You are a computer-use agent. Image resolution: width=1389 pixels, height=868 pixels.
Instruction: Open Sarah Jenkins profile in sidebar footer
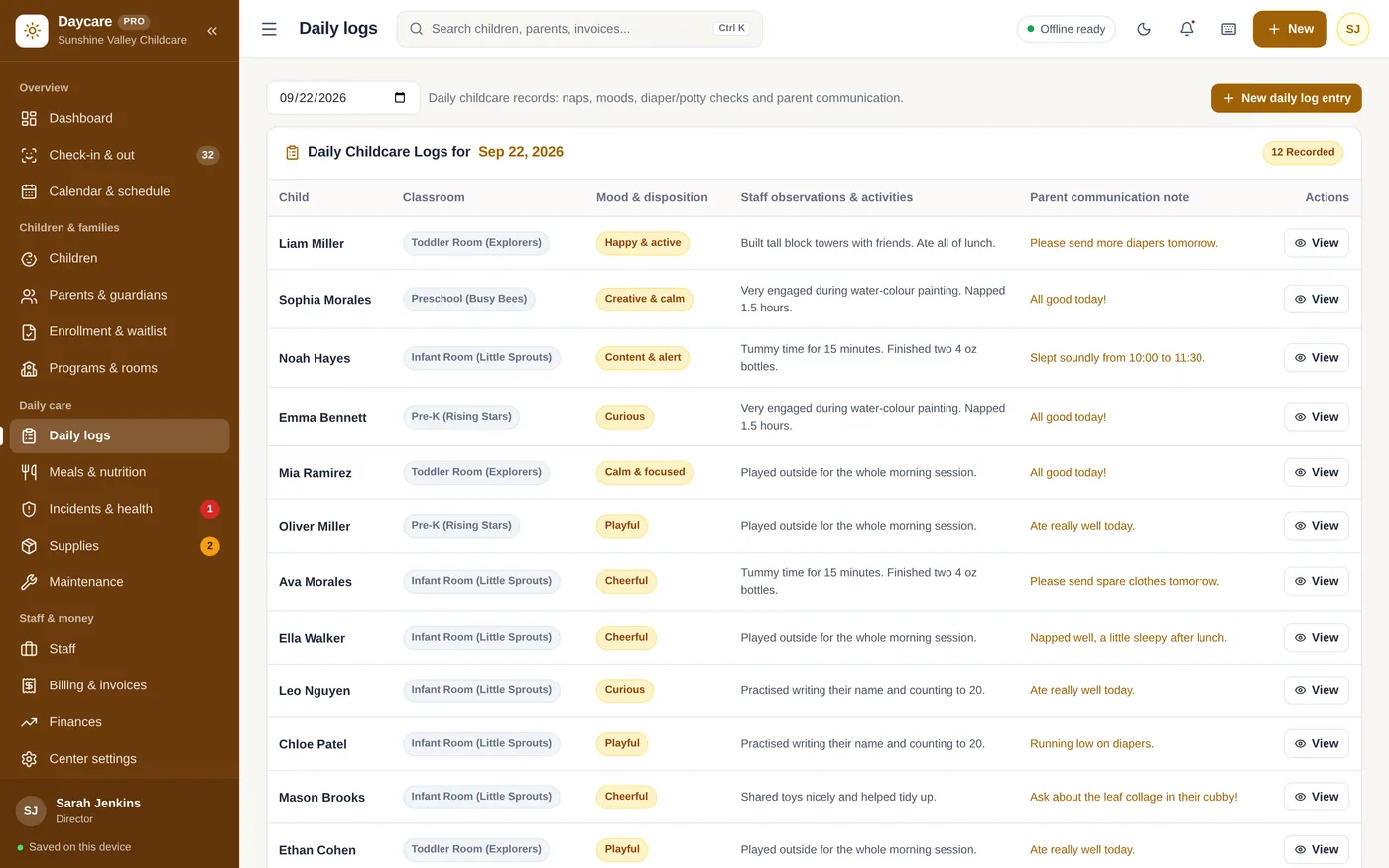[119, 810]
